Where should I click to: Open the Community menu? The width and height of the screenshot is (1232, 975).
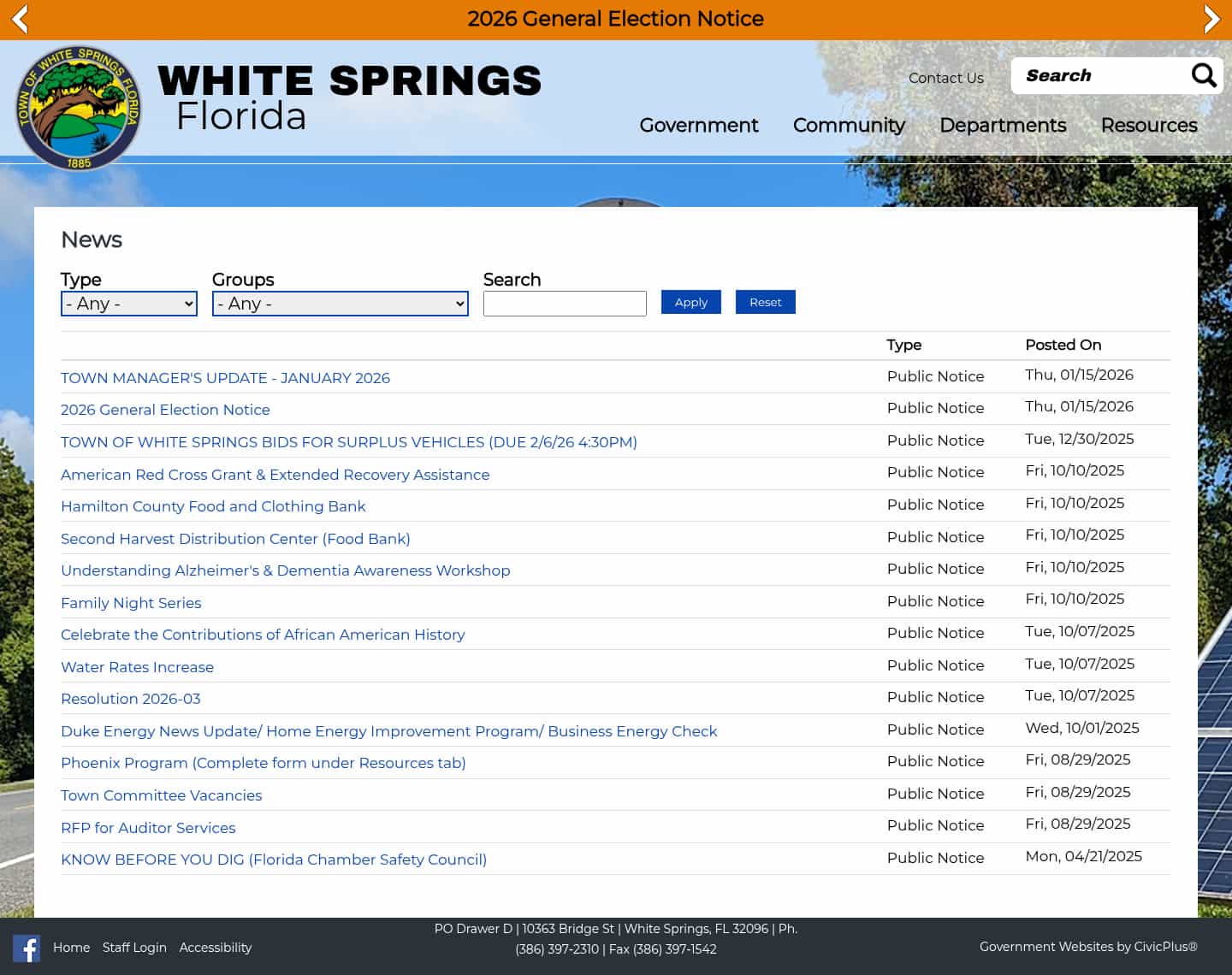click(x=848, y=126)
